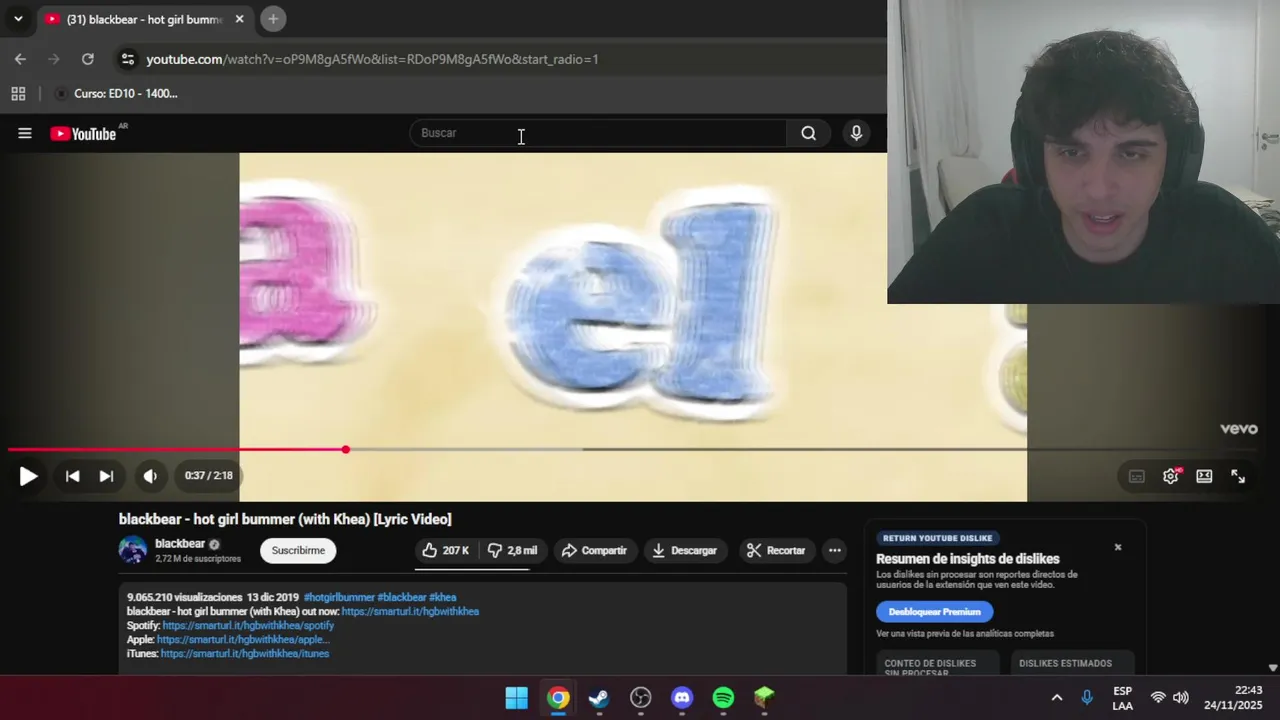Skip to the next video
Viewport: 1280px width, 720px height.
coord(106,476)
